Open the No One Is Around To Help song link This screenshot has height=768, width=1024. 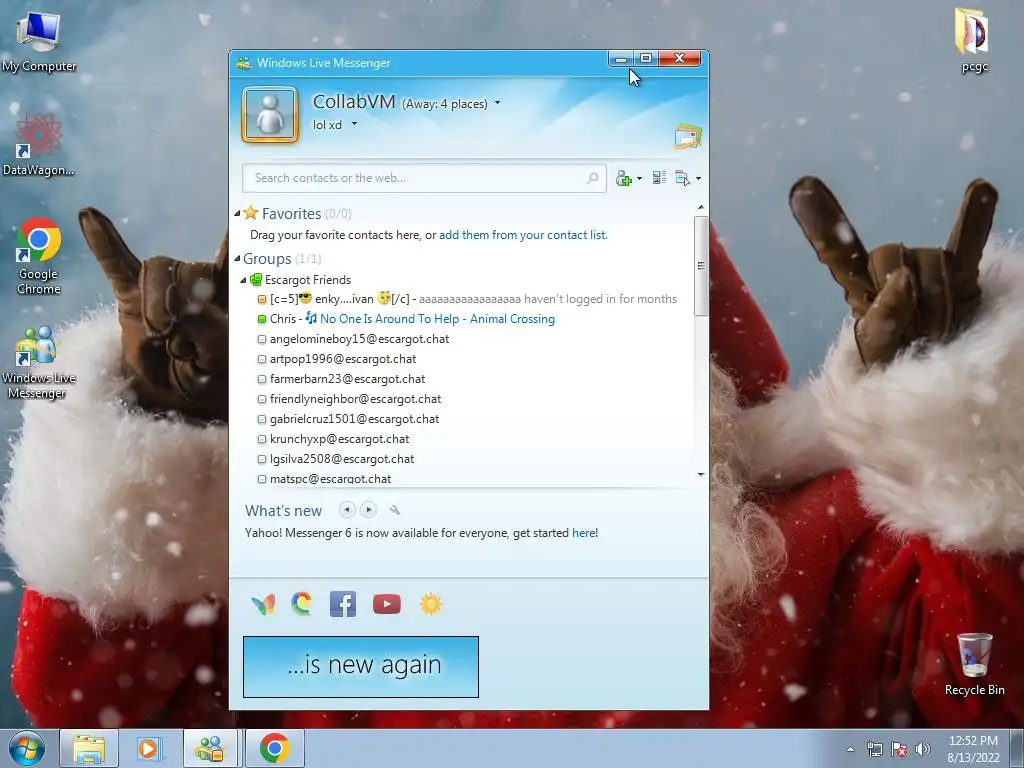[x=437, y=319]
